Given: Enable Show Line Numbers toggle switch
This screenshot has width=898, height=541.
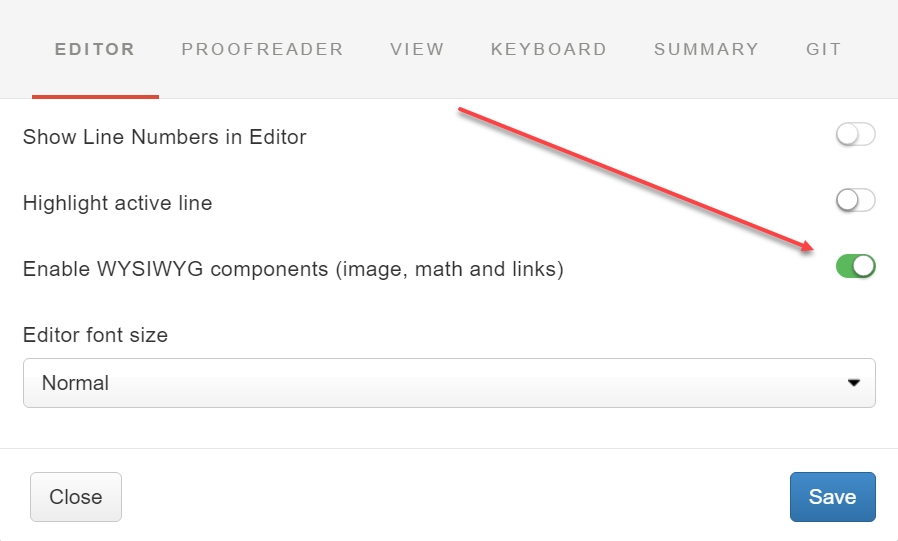Looking at the screenshot, I should pos(855,135).
